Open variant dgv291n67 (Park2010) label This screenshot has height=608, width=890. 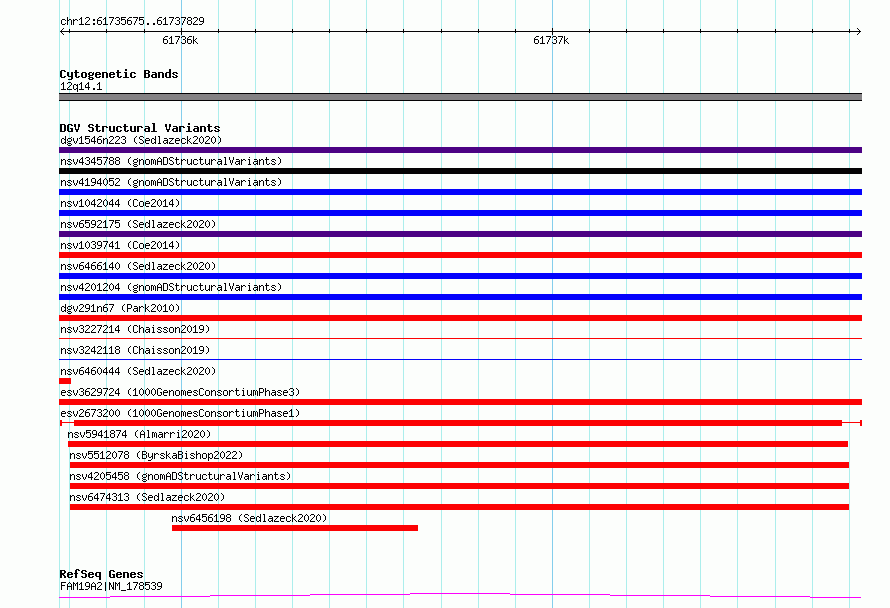click(120, 308)
